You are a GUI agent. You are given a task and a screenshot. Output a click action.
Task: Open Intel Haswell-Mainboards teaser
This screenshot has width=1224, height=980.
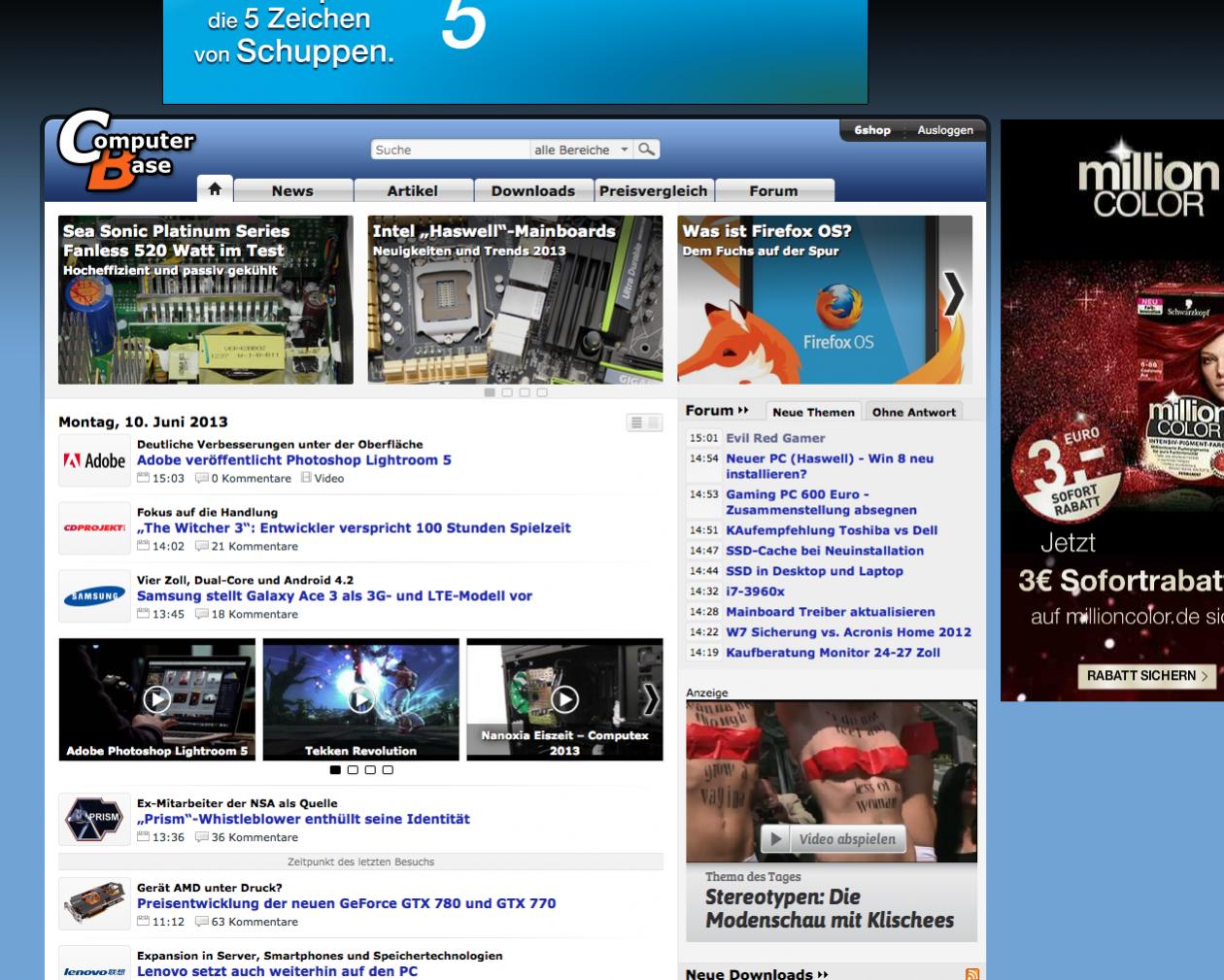(x=515, y=299)
